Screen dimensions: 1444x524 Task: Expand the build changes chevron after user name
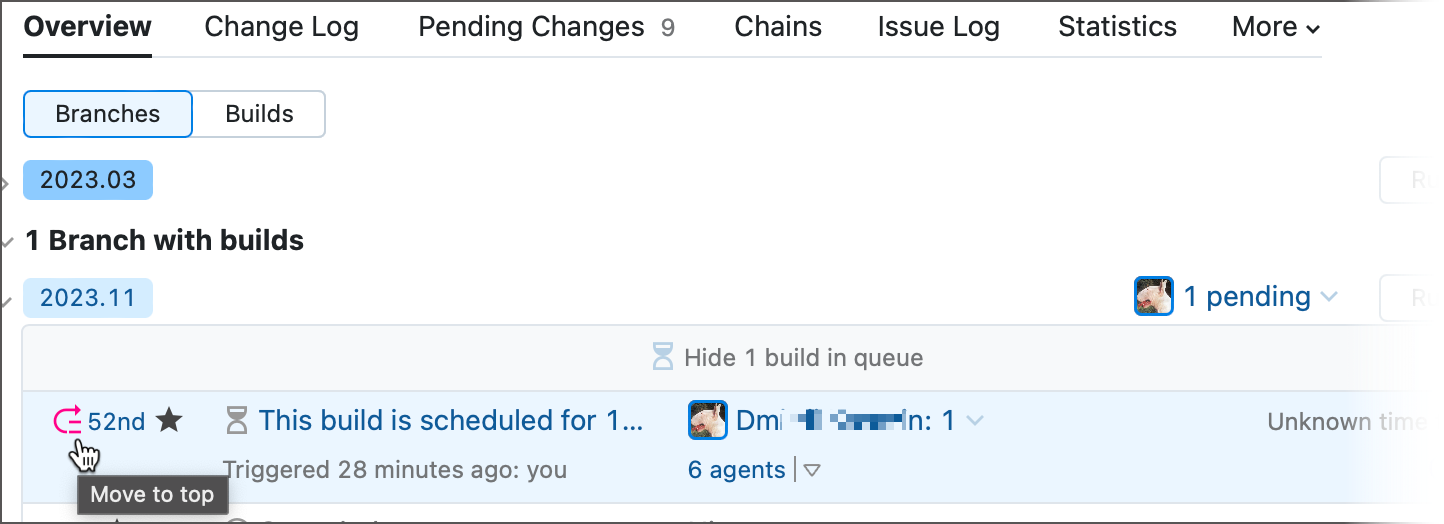click(x=975, y=421)
